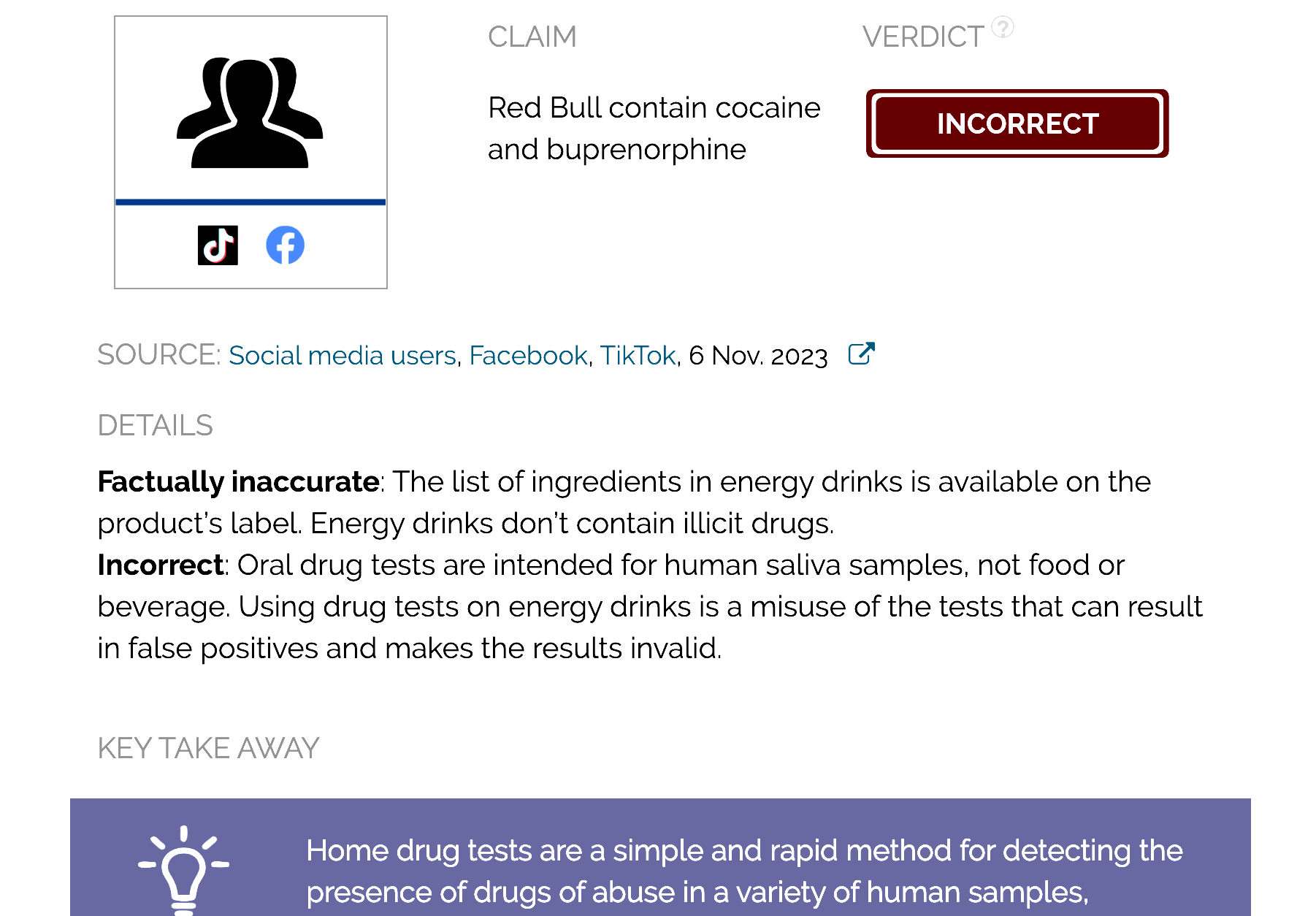This screenshot has width=1316, height=916.
Task: Click the lightbulb icon in key takeaway
Action: (184, 870)
